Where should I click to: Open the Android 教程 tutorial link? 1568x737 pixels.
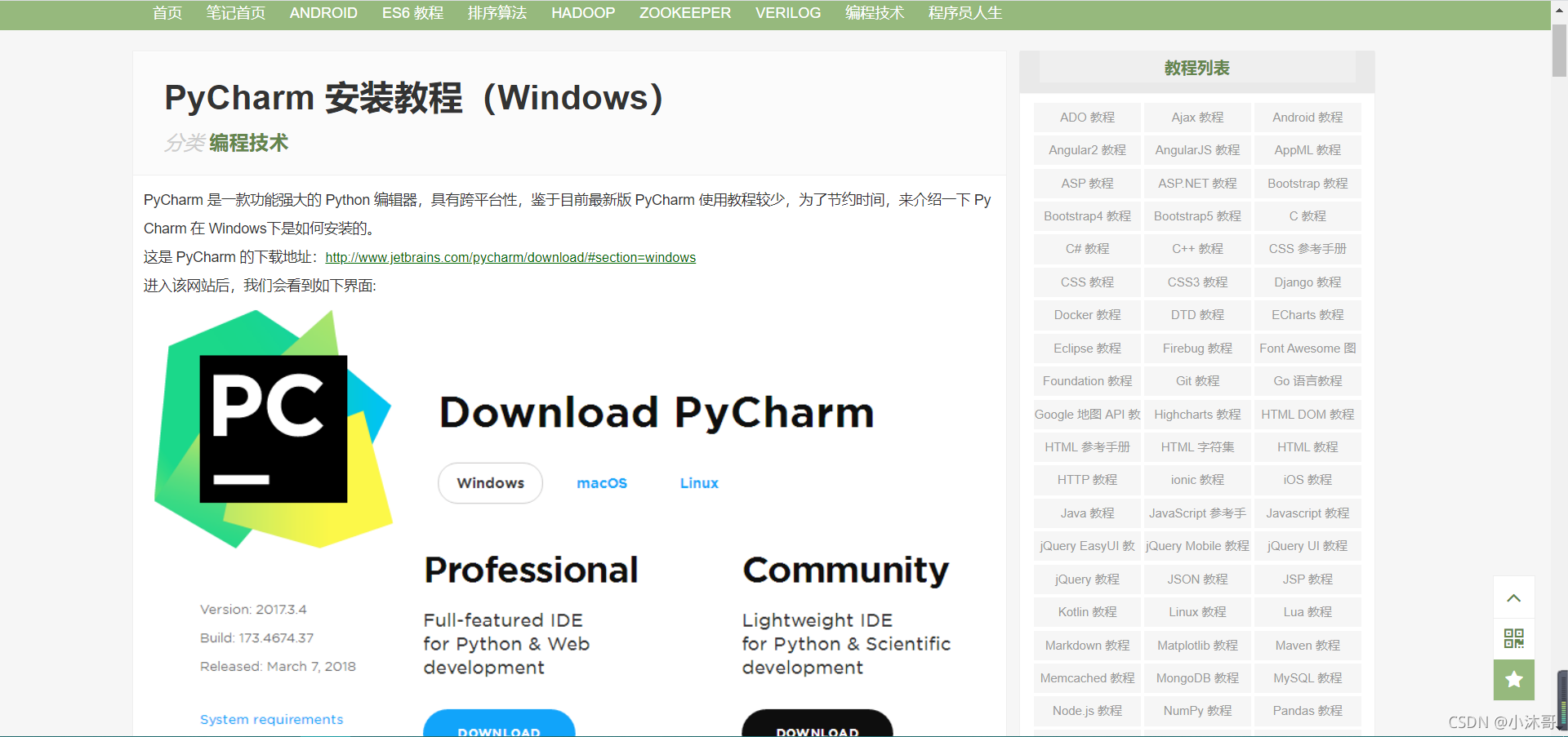(x=1307, y=118)
